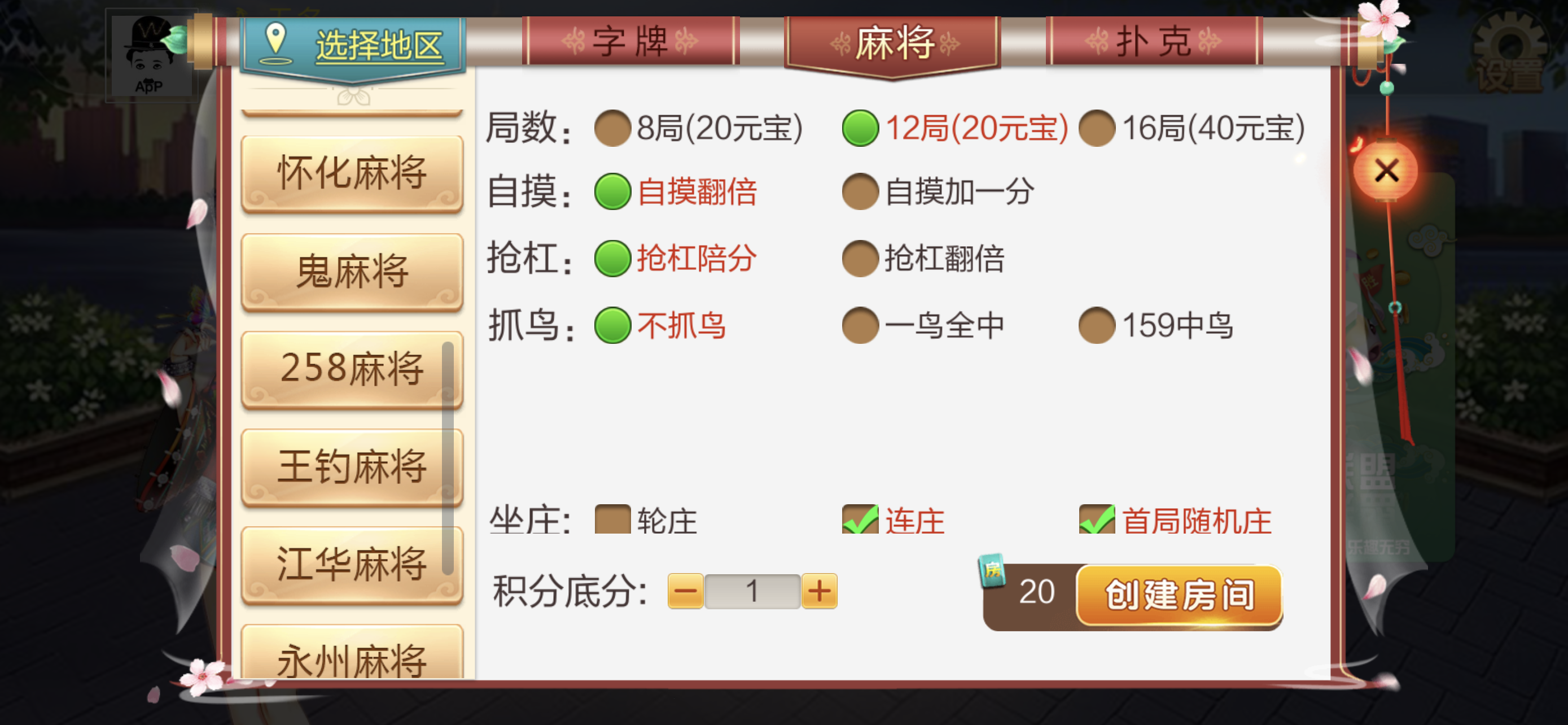Screen dimensions: 1568x725
Task: Close the room creation dialog
Action: pos(1386,171)
